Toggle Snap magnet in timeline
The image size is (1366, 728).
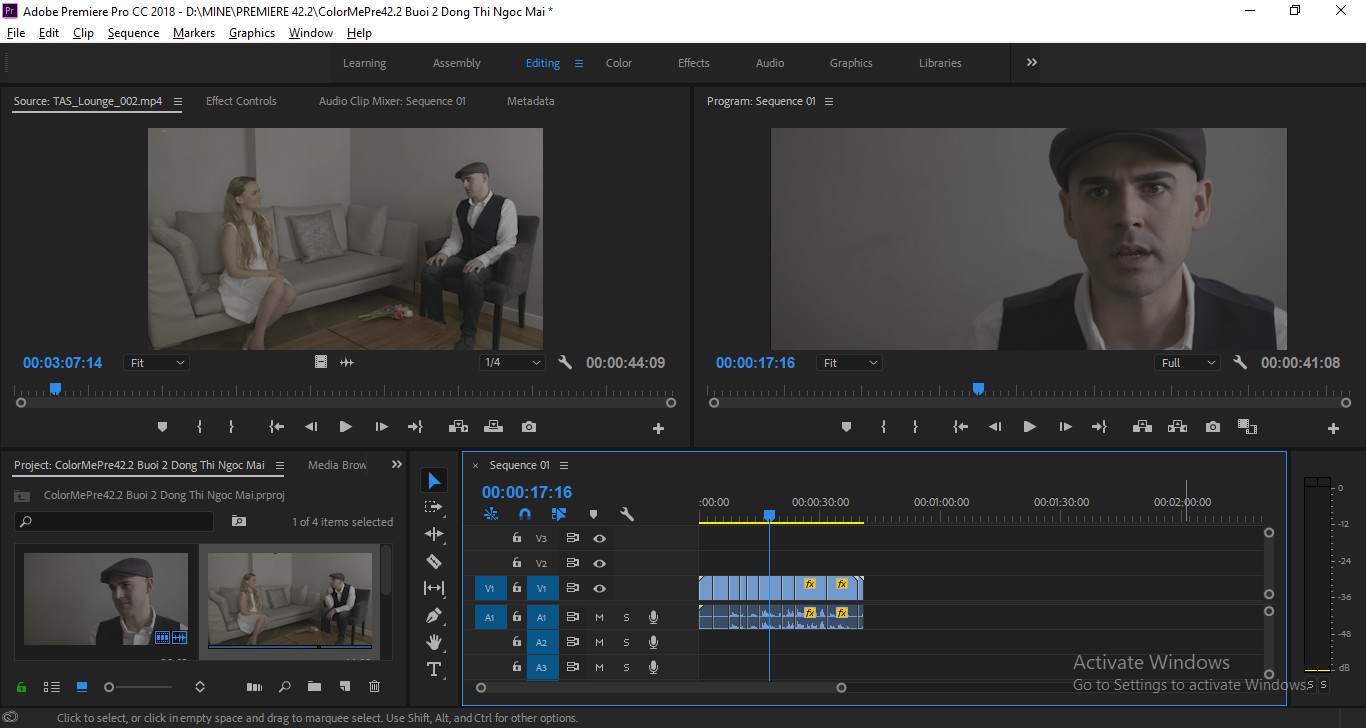525,514
